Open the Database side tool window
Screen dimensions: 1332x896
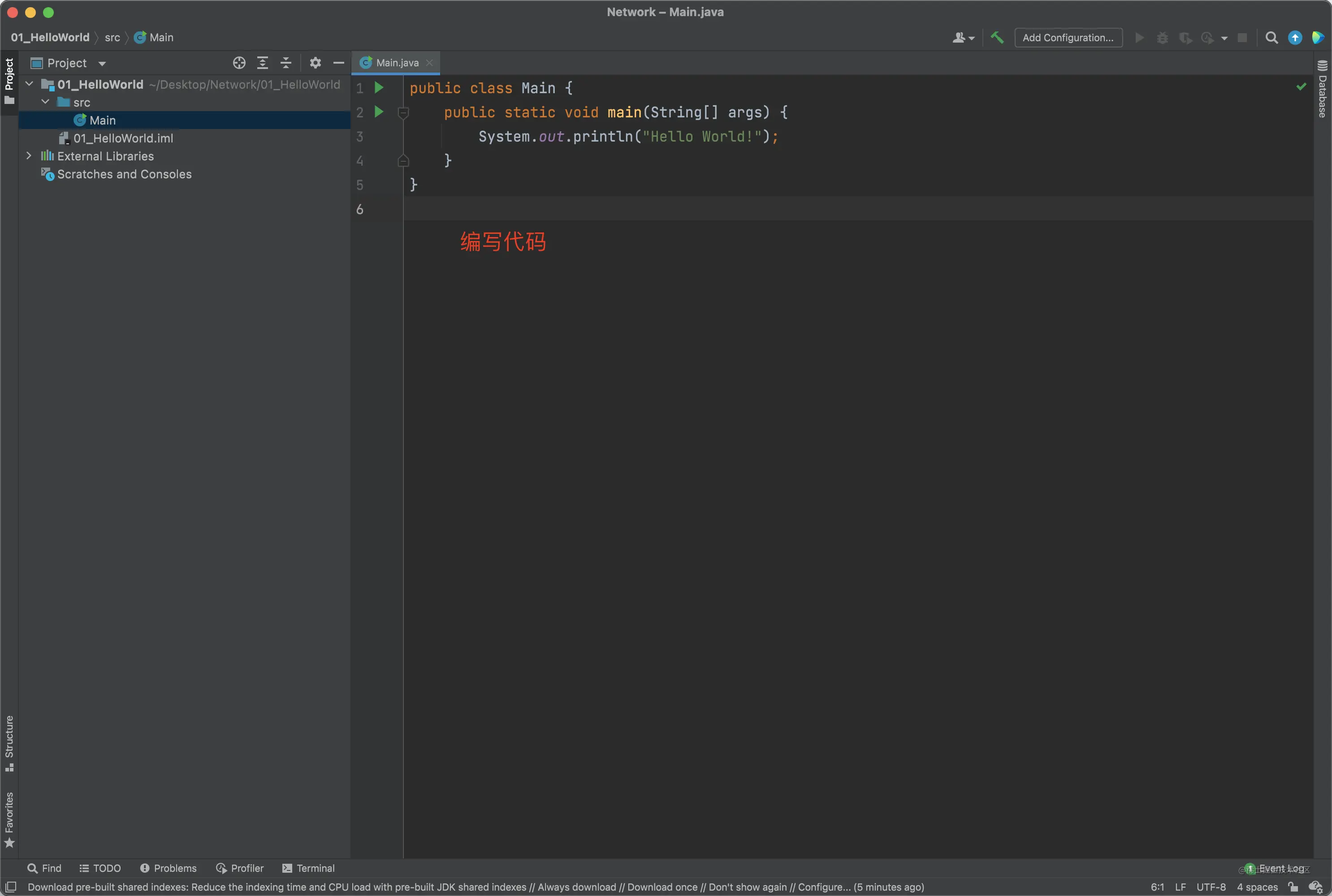tap(1322, 89)
